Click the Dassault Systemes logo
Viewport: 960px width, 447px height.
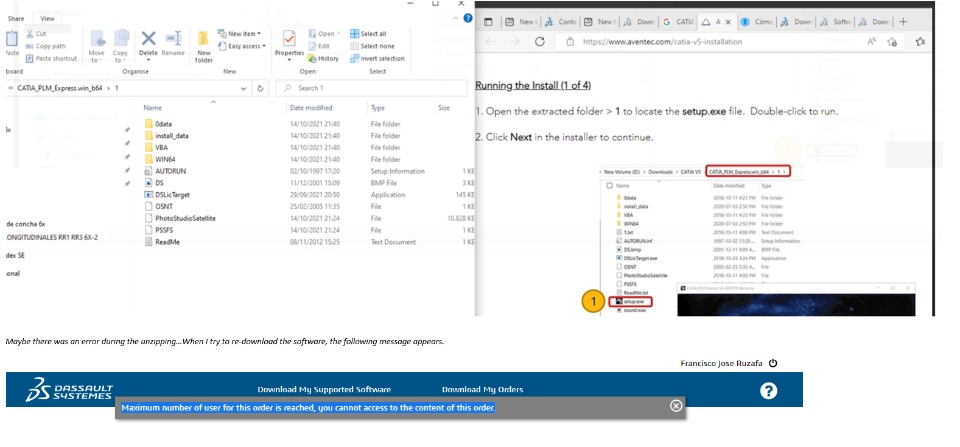(x=69, y=390)
